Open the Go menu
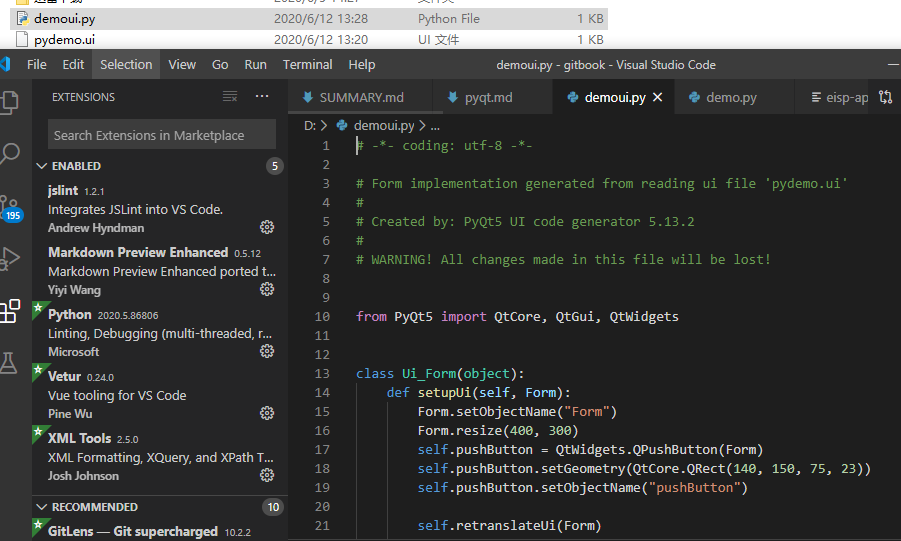This screenshot has height=541, width=901. (220, 64)
